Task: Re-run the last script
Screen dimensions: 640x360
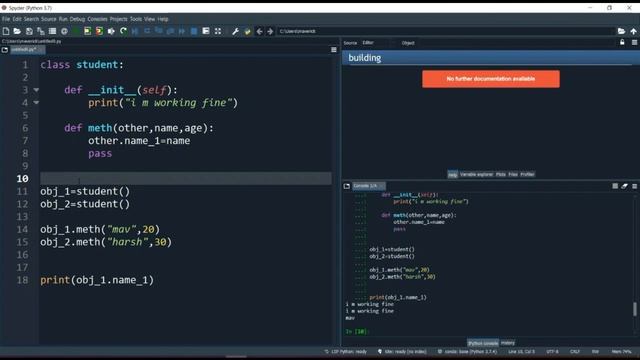Action: [123, 31]
